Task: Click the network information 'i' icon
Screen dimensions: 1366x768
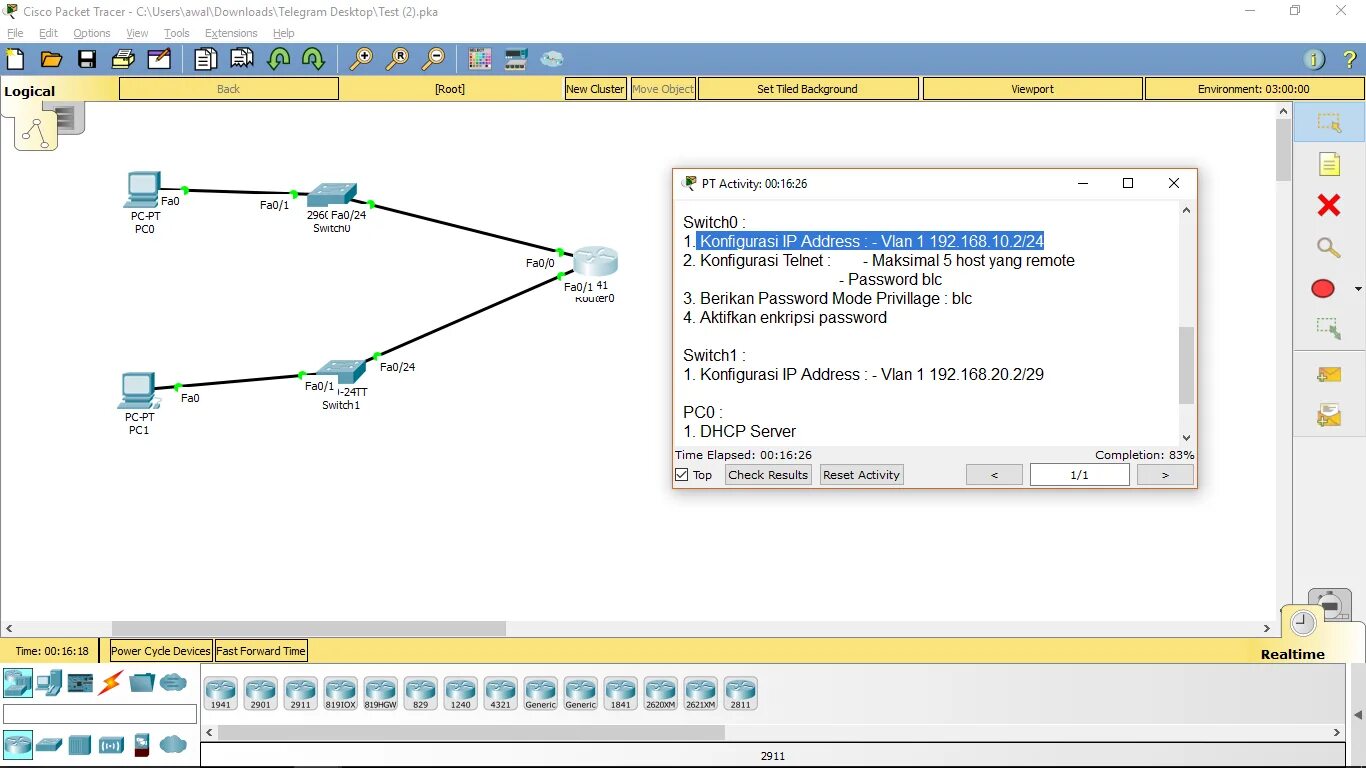Action: coord(1315,60)
